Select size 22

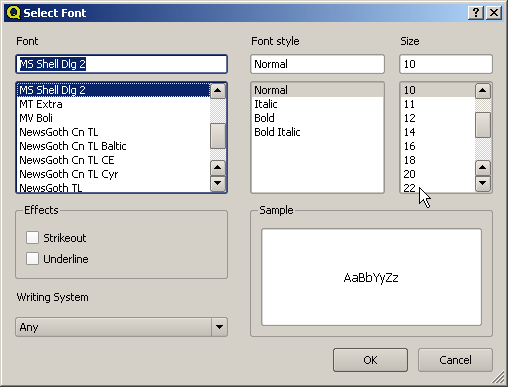pyautogui.click(x=438, y=187)
